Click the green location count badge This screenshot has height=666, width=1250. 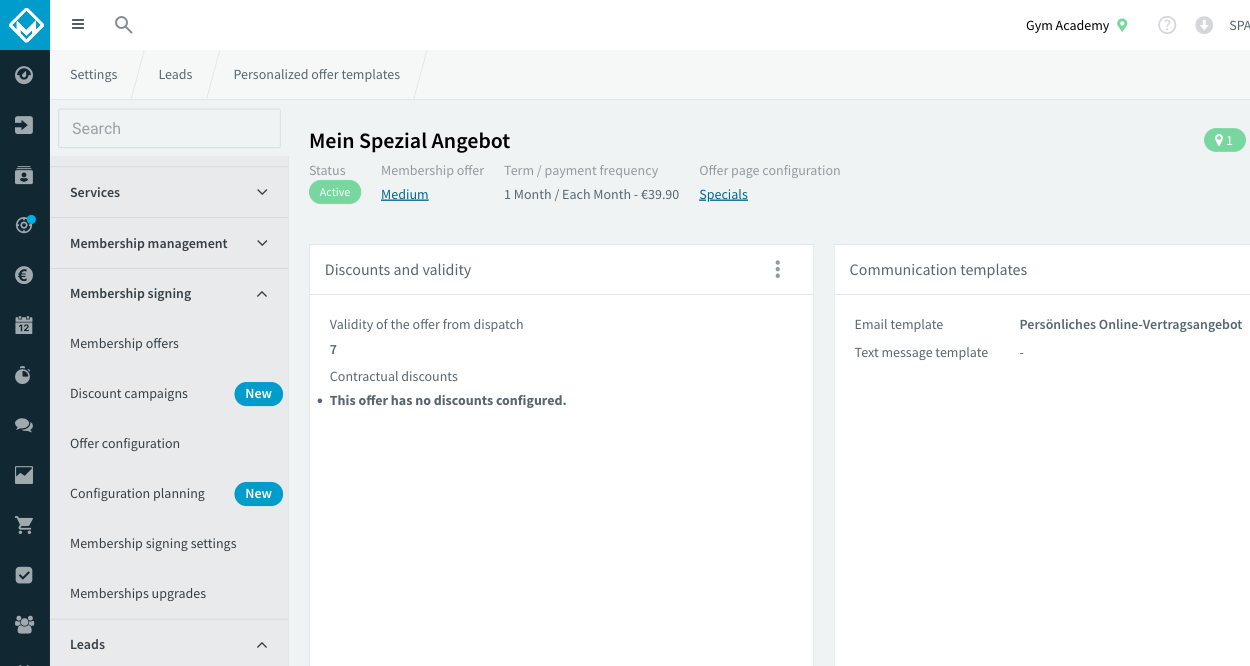point(1224,140)
